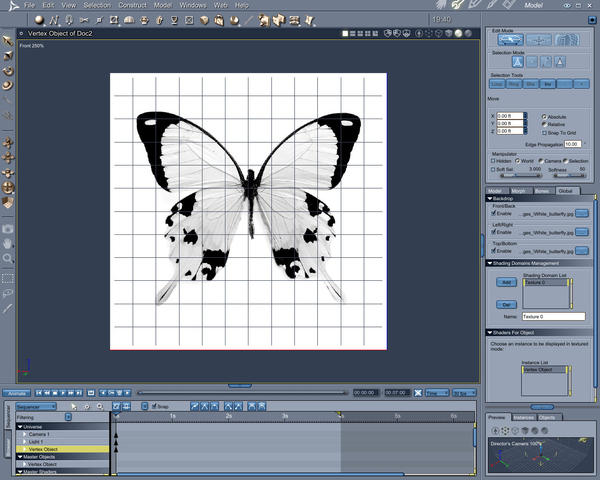Select the lasso selection tool on left sidebar
Viewport: 600px width, 480px height.
(8, 293)
